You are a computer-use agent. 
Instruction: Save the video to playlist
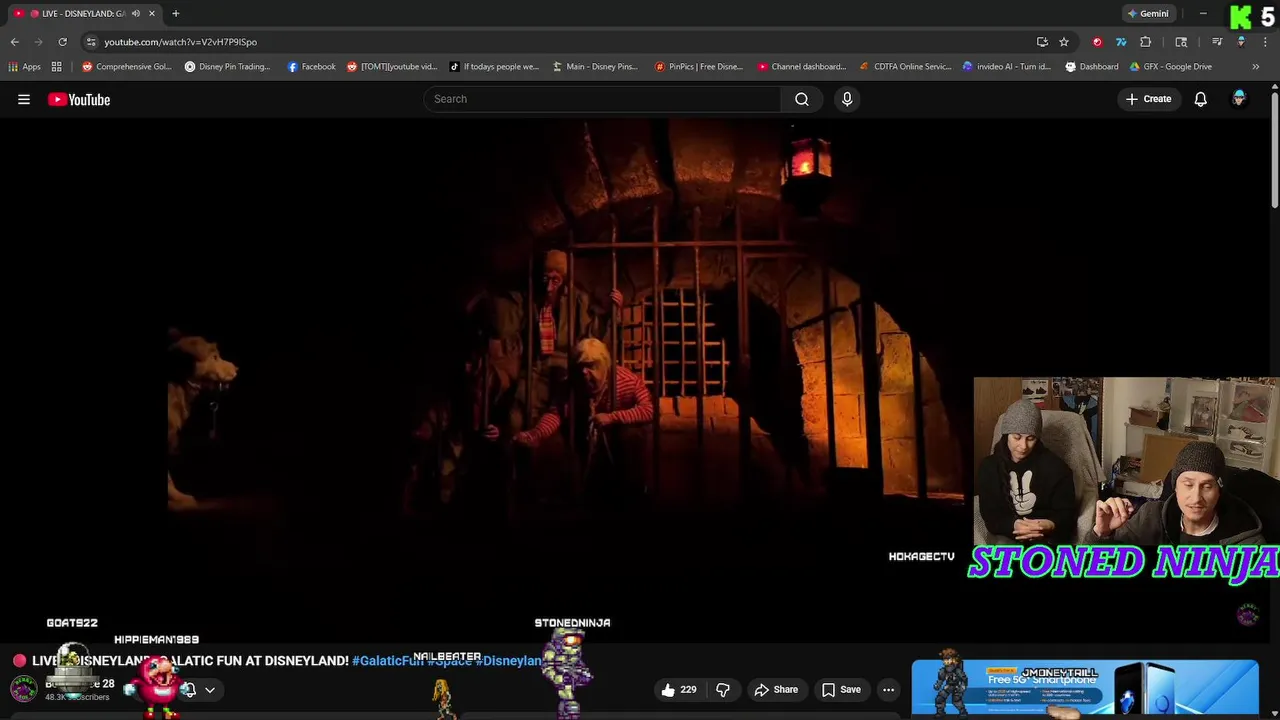click(x=841, y=689)
